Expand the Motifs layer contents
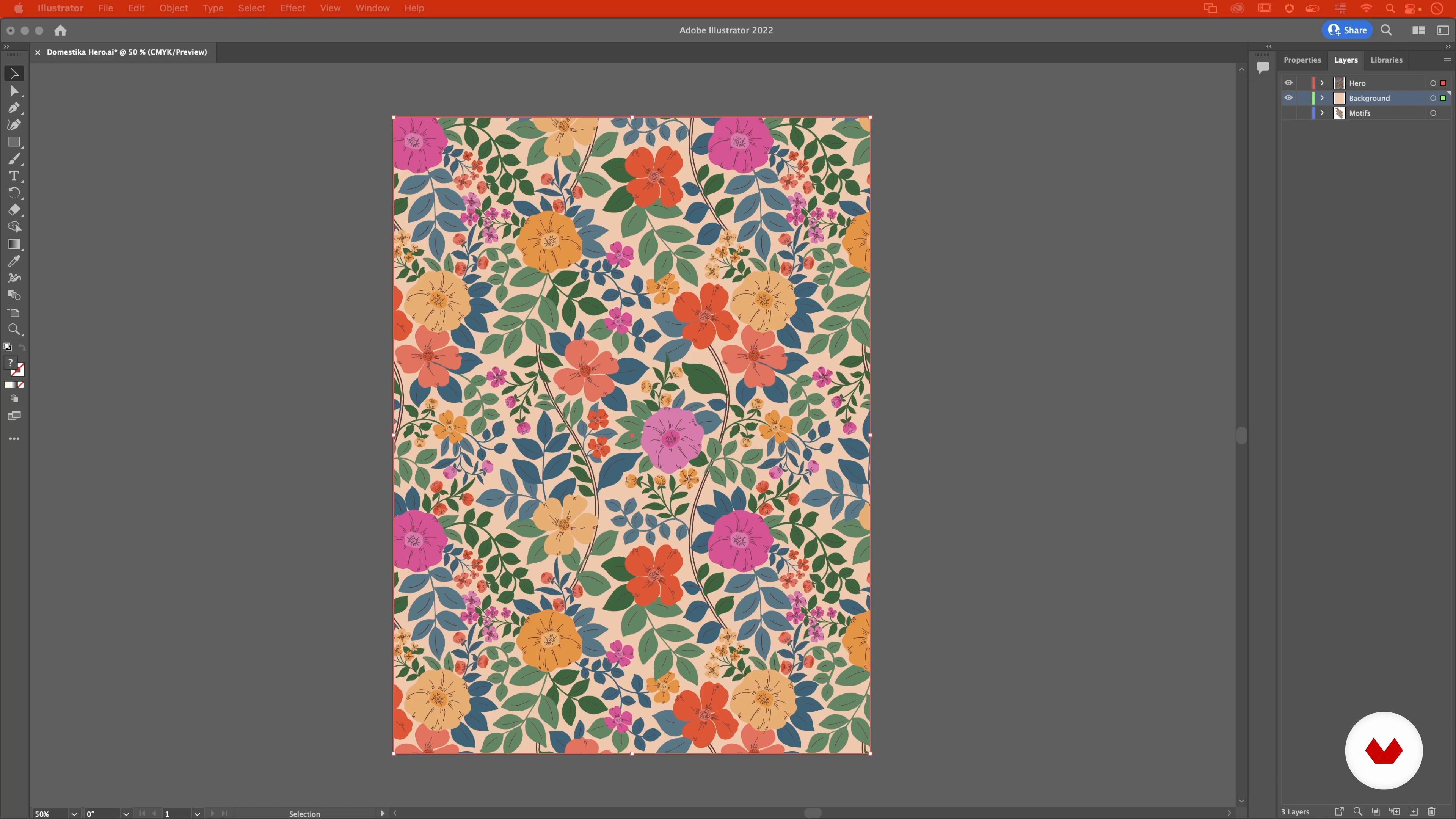The height and width of the screenshot is (819, 1456). [x=1322, y=113]
